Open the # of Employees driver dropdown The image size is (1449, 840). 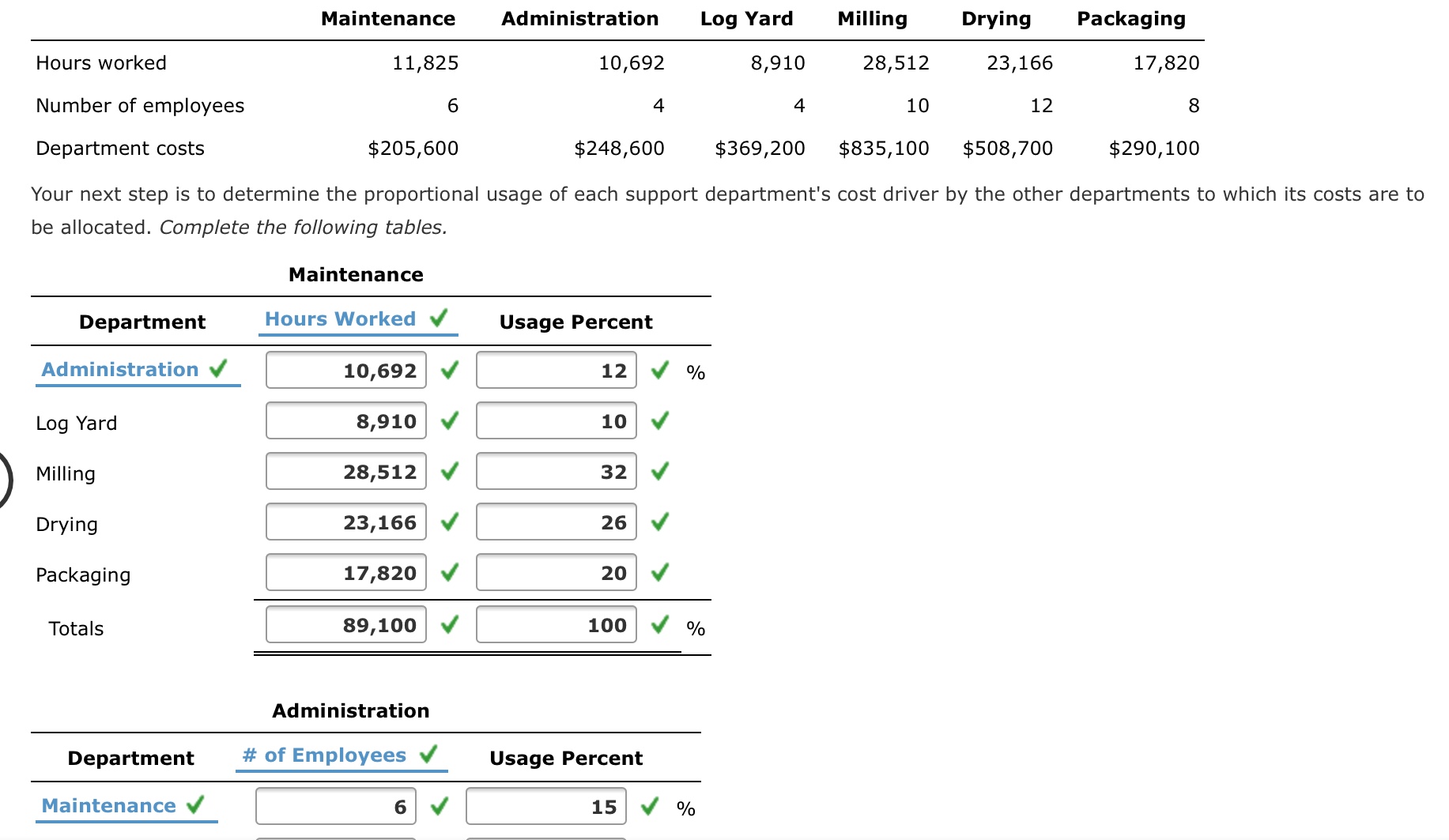coord(324,755)
